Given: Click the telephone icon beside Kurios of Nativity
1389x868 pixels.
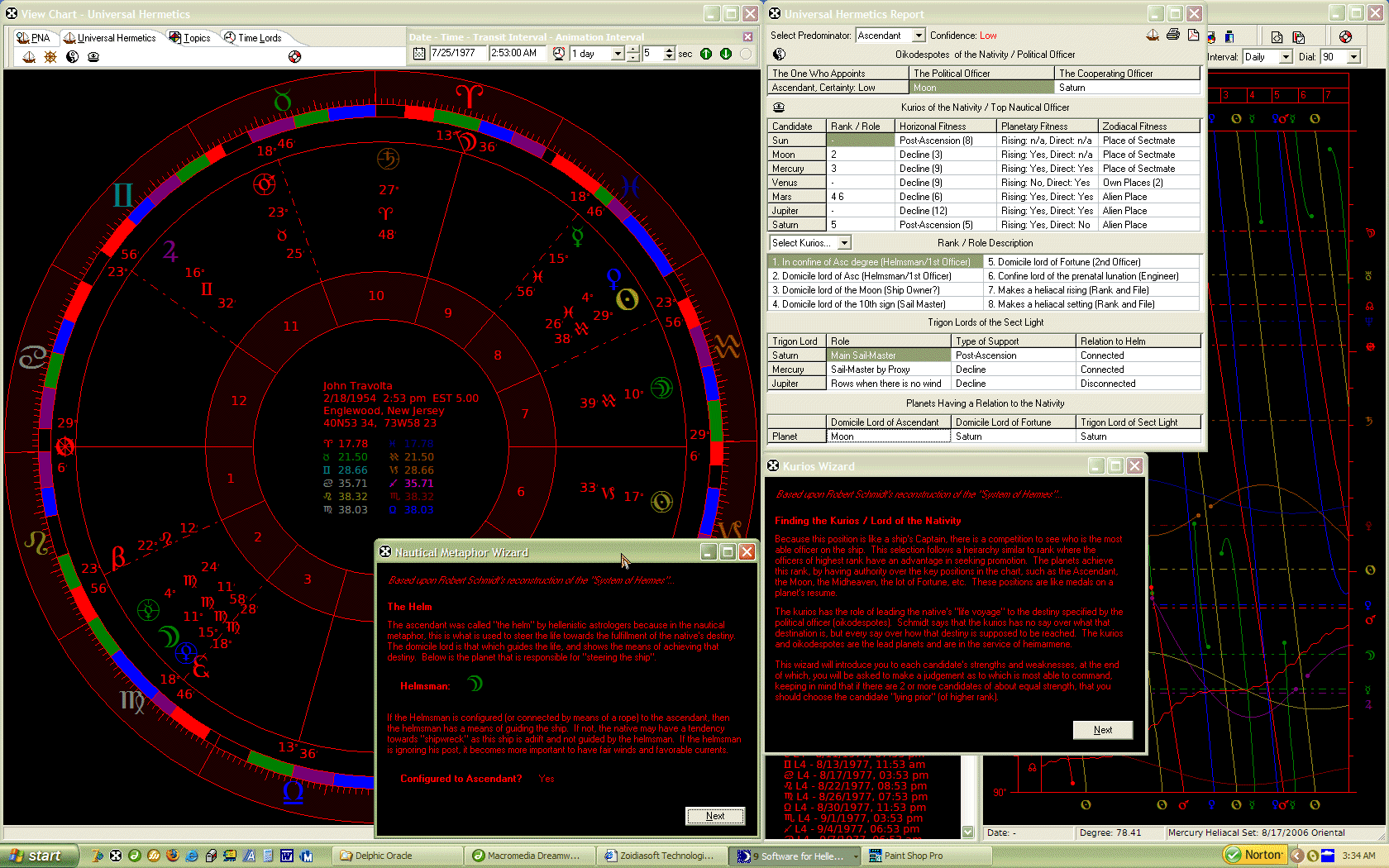Looking at the screenshot, I should point(779,107).
